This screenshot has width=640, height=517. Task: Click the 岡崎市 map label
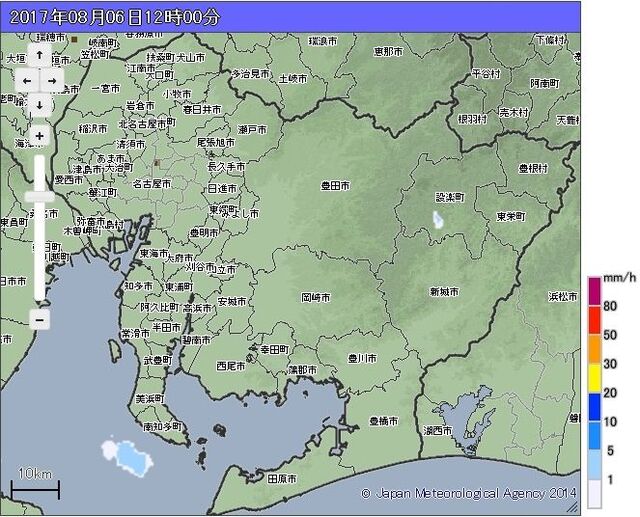click(316, 297)
